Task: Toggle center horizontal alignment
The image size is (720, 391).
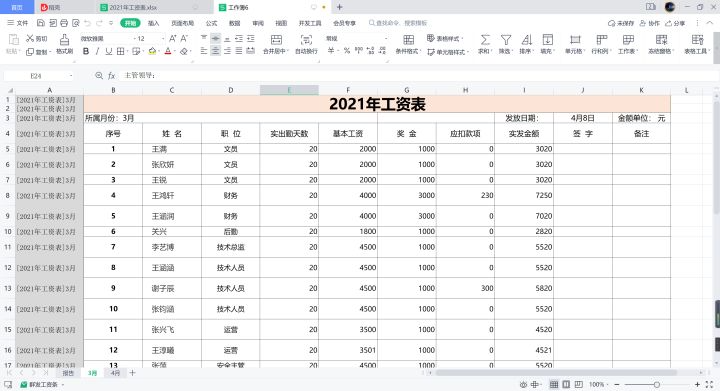Action: pyautogui.click(x=215, y=51)
